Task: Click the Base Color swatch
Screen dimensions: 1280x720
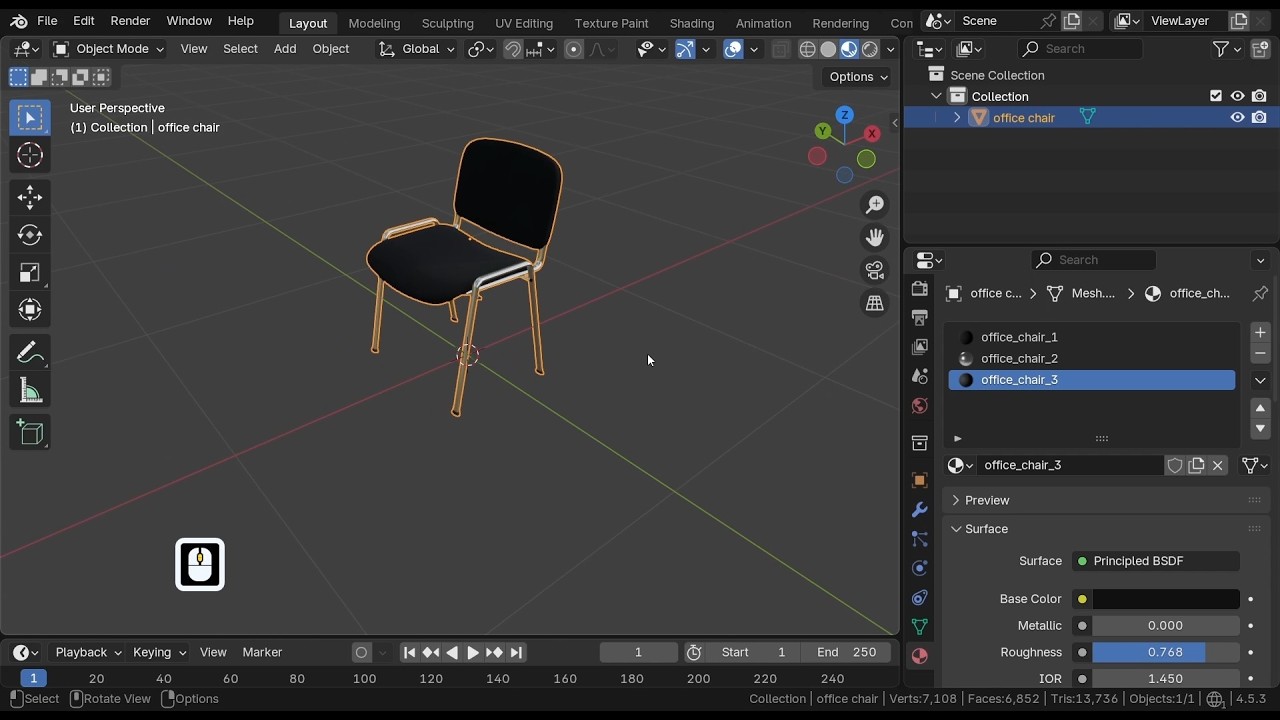Action: (1166, 599)
